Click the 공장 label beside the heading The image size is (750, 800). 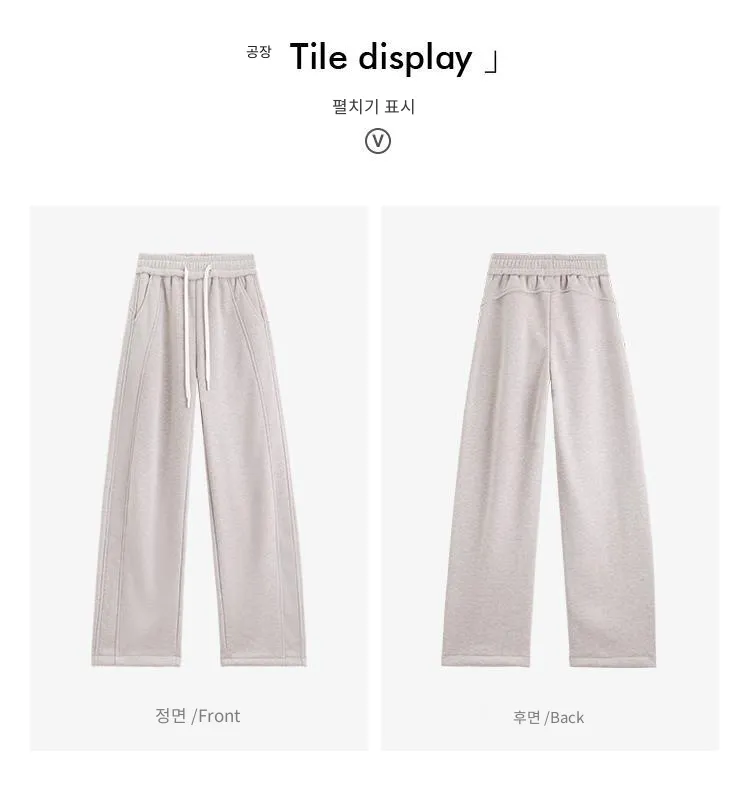coord(259,52)
